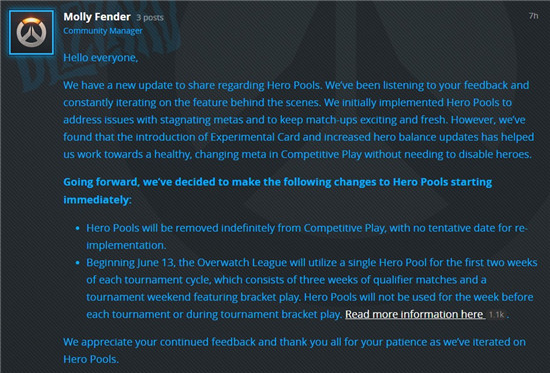Screen dimensions: 550x373
Task: Click the bold word "immediately:"
Action: pos(97,200)
